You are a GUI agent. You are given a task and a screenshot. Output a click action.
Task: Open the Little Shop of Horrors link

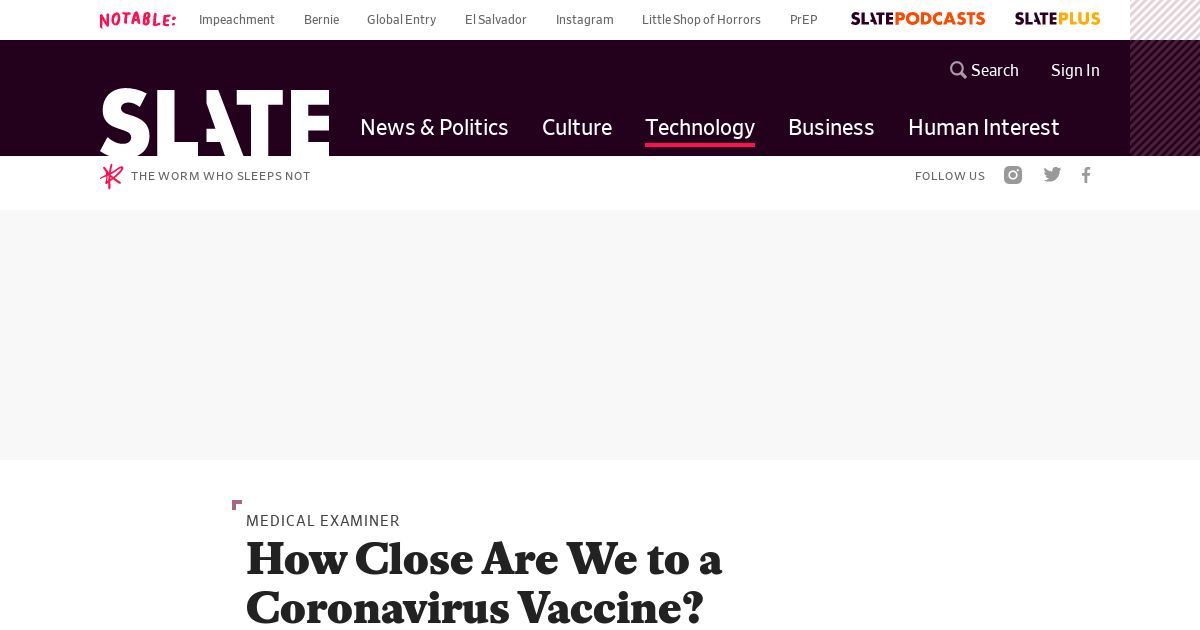(701, 20)
